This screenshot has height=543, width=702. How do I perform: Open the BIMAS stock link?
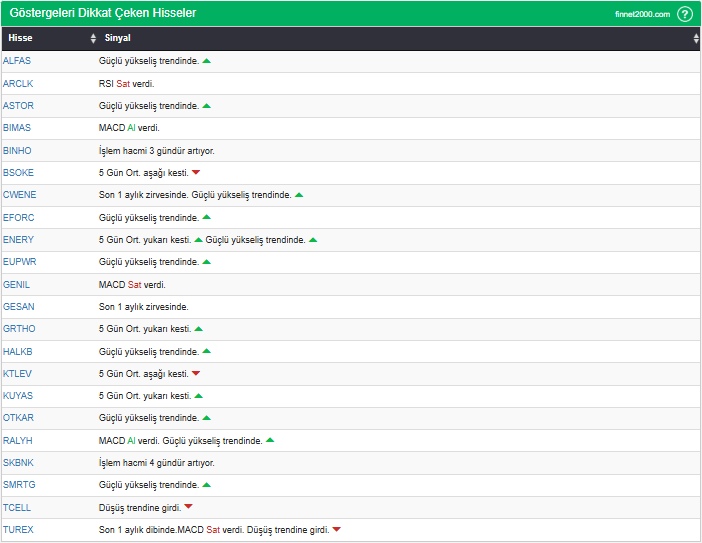point(17,128)
